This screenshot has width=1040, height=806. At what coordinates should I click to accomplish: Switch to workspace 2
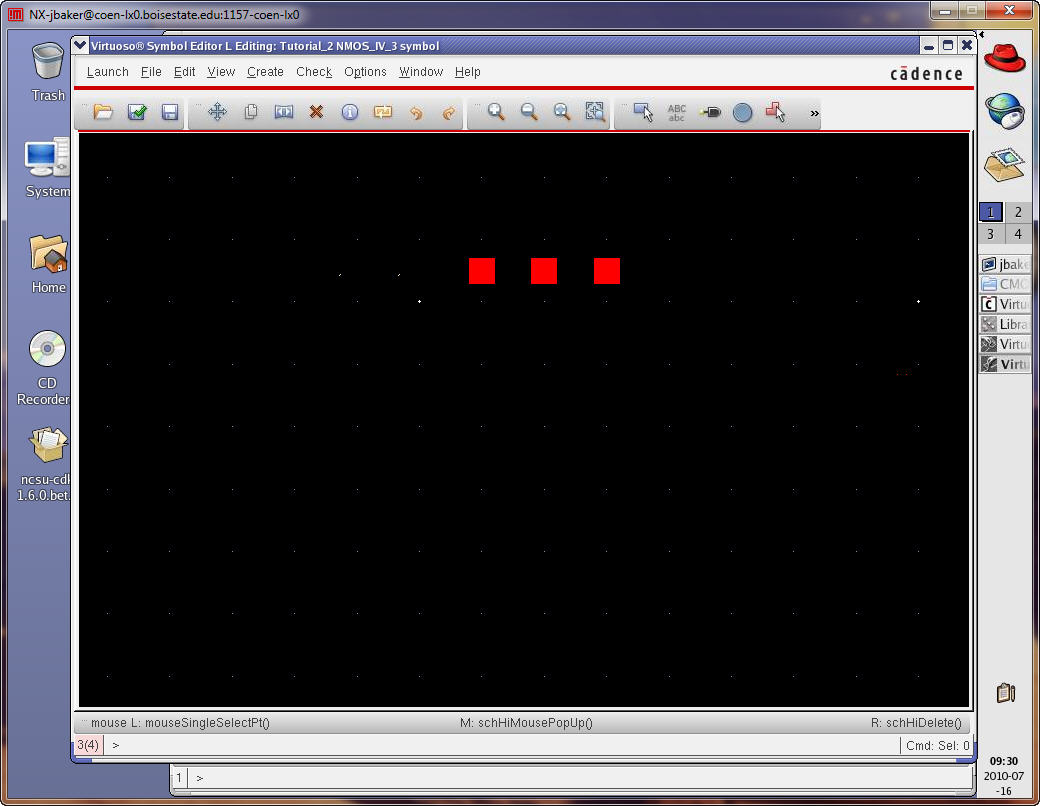[1018, 212]
